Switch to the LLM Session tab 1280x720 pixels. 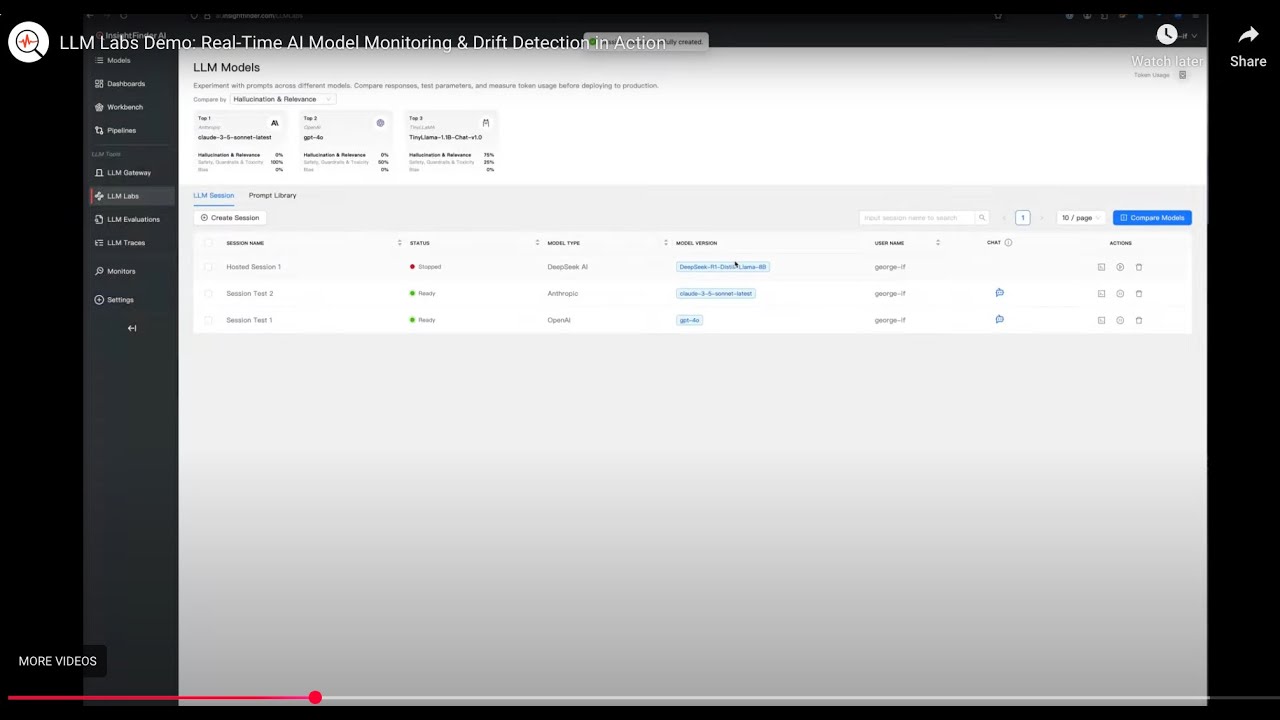point(213,195)
